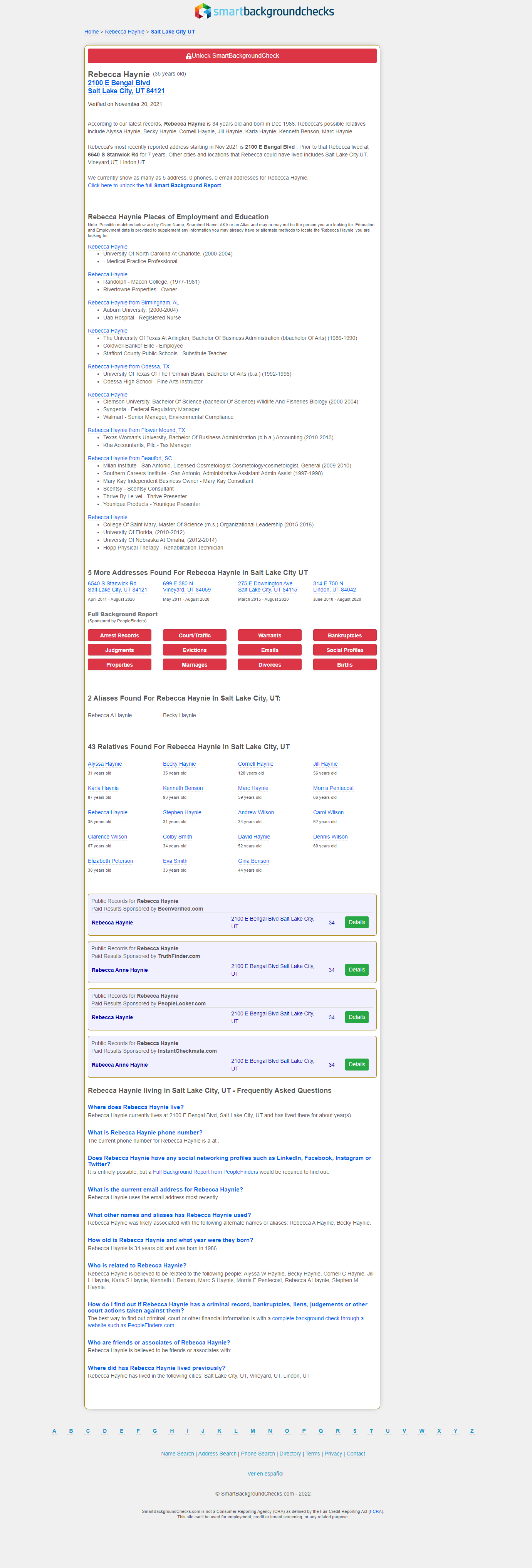
Task: Select letter A in alphabet directory
Action: click(54, 1431)
